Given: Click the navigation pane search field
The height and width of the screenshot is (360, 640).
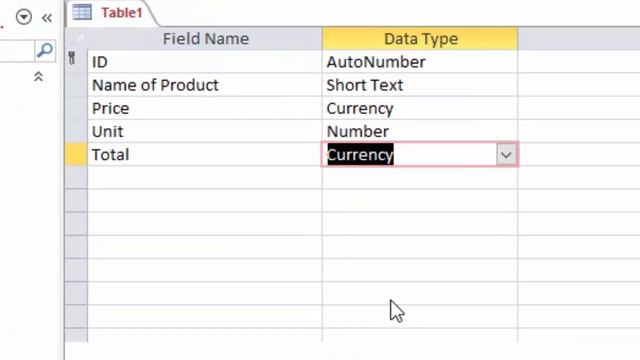Looking at the screenshot, I should [x=17, y=51].
